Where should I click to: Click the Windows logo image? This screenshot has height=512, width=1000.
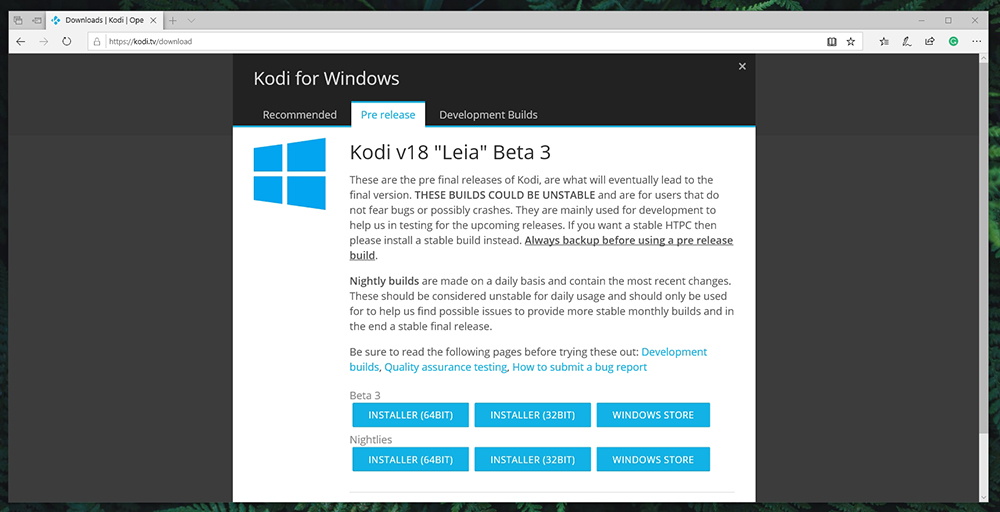pyautogui.click(x=290, y=173)
